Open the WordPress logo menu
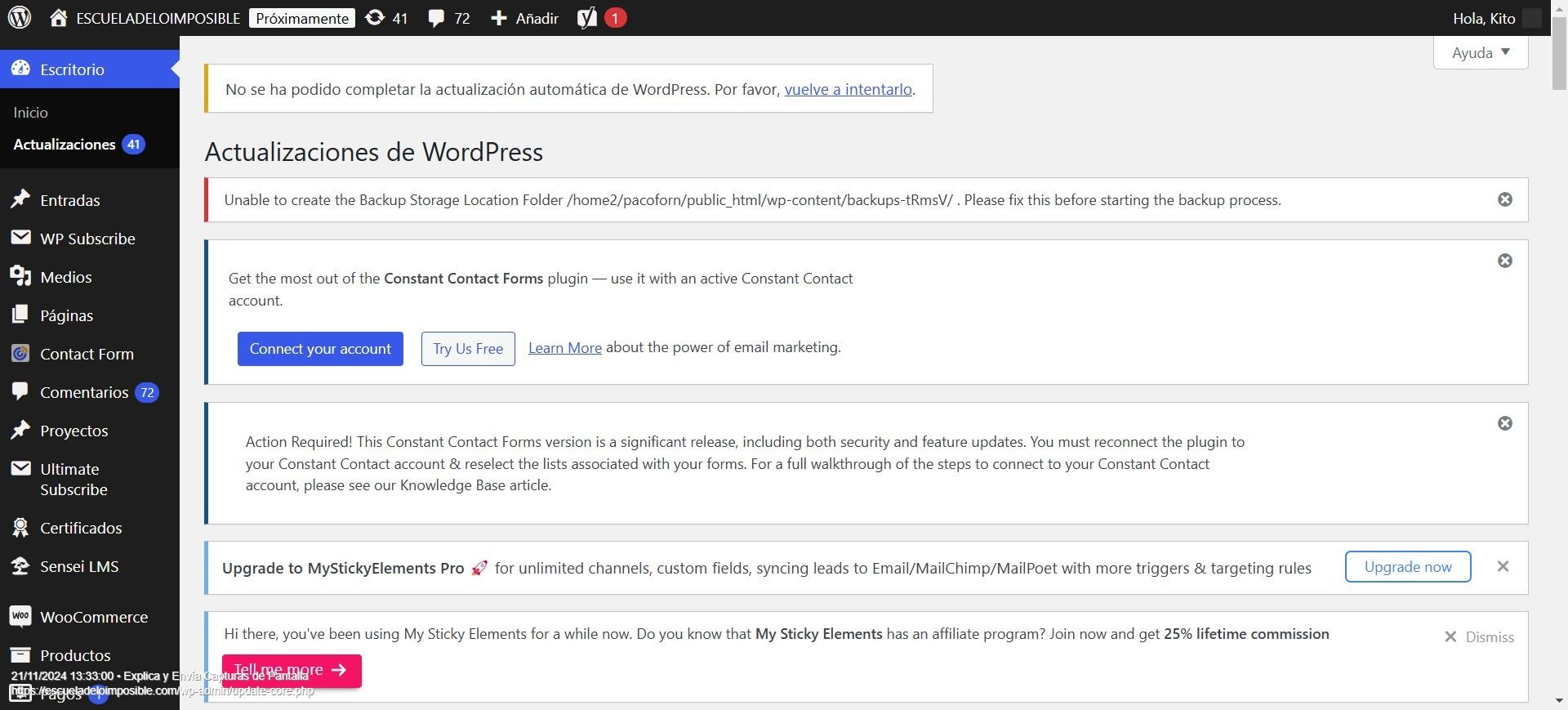The width and height of the screenshot is (1568, 710). tap(20, 17)
